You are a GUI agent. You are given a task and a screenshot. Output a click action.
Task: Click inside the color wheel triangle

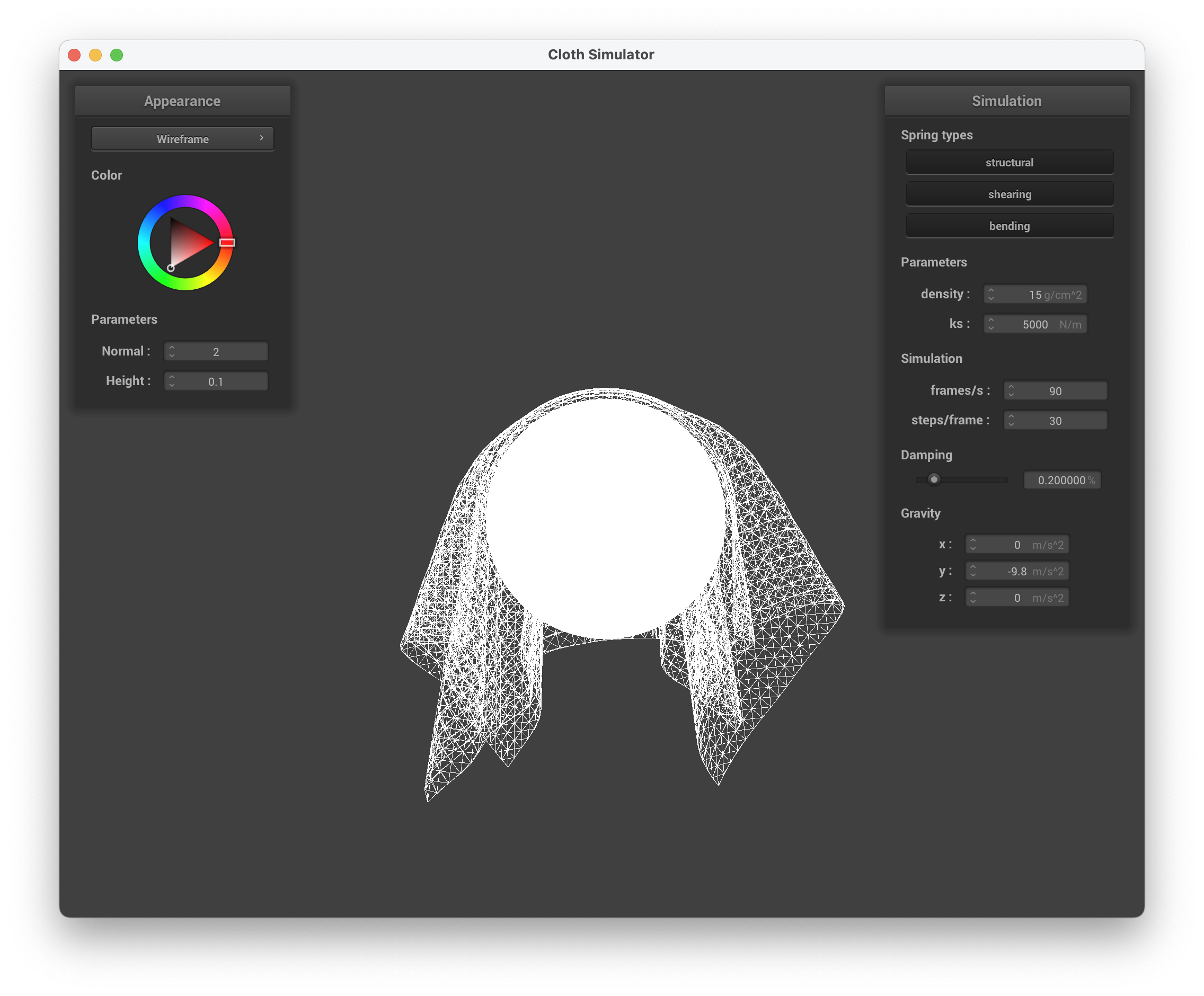187,244
